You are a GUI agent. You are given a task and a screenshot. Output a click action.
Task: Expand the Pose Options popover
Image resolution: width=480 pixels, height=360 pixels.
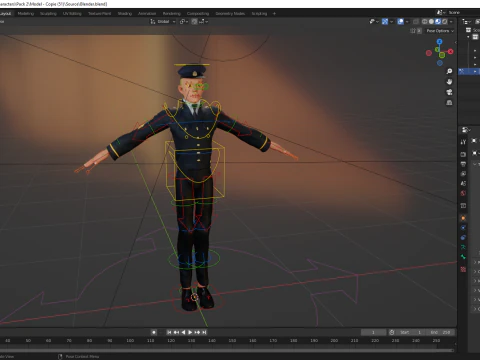click(440, 31)
